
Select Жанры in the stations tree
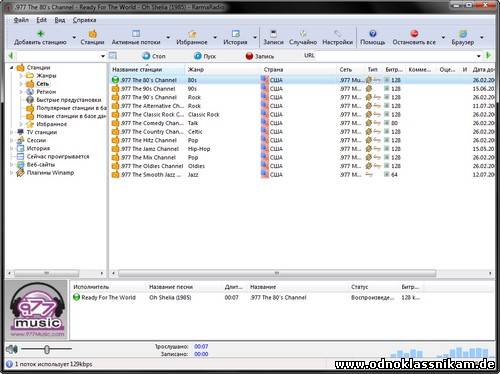46,76
